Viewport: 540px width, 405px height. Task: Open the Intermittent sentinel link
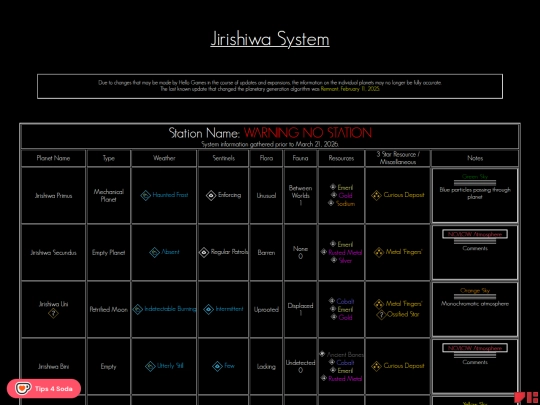(229, 309)
